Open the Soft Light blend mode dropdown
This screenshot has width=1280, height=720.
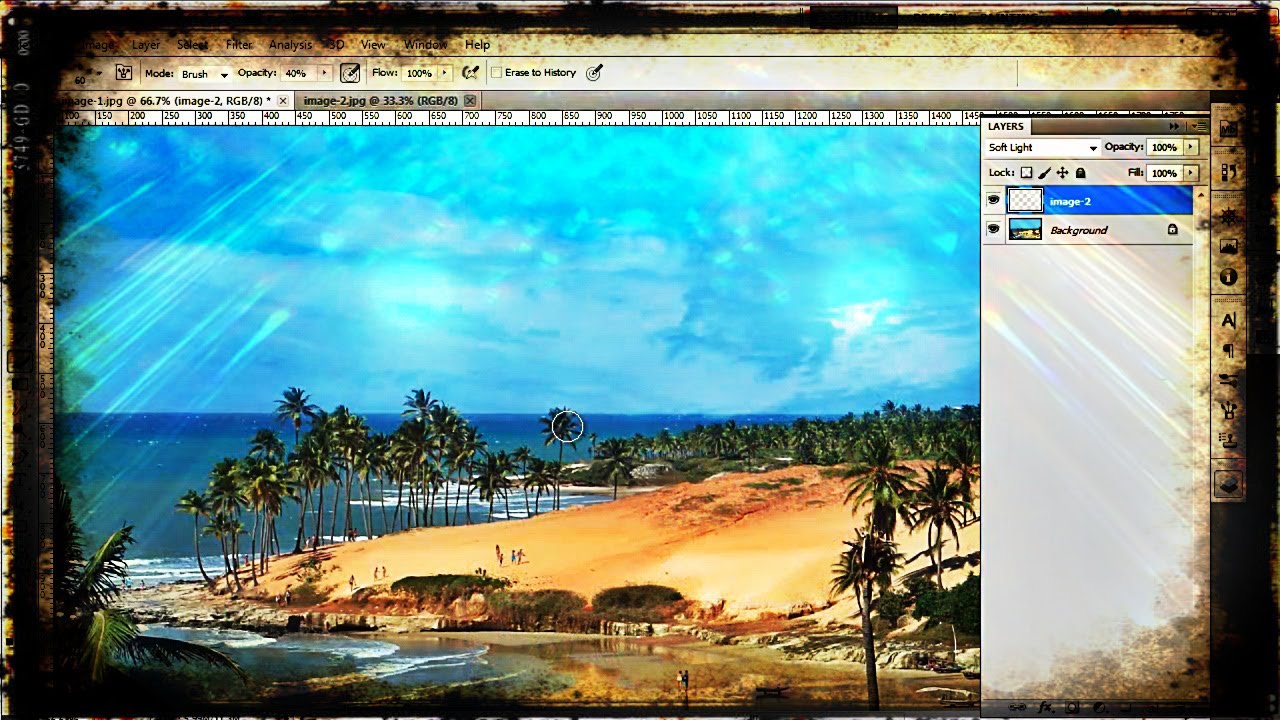[1042, 148]
